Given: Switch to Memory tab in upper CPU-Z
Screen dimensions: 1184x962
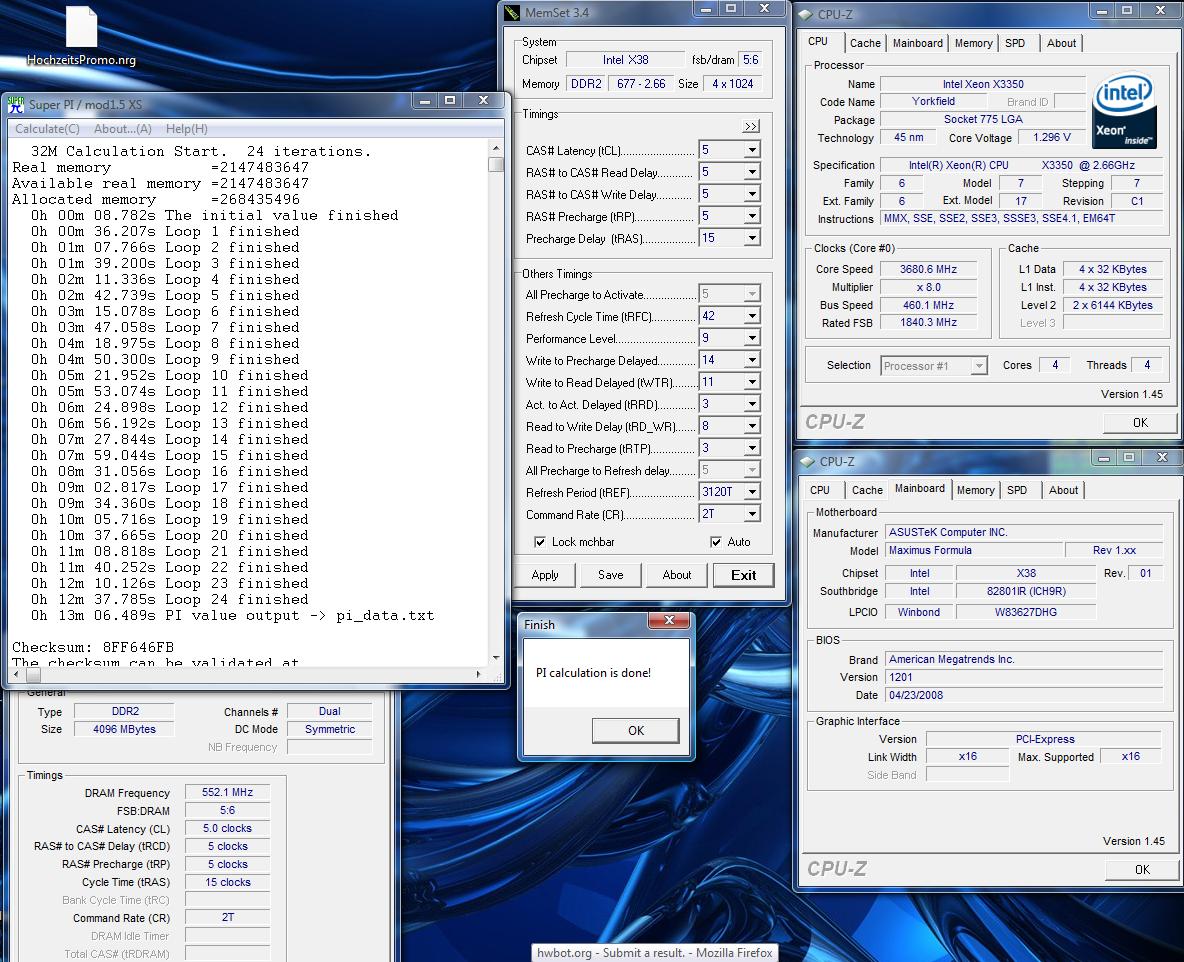Looking at the screenshot, I should point(973,43).
